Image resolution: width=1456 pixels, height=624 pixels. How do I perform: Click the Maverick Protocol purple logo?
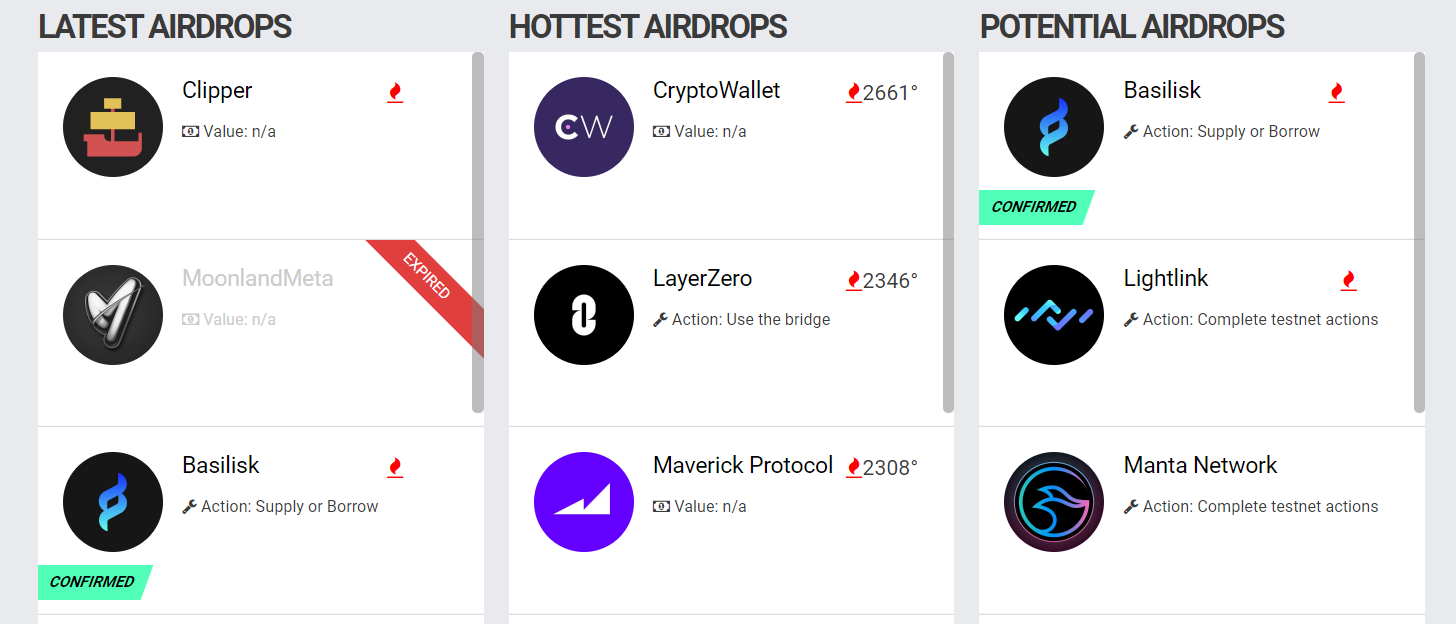(x=584, y=502)
